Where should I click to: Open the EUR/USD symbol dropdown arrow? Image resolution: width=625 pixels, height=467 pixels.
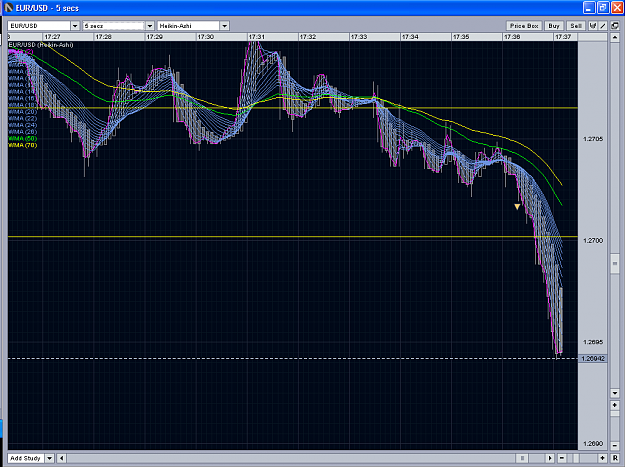75,26
